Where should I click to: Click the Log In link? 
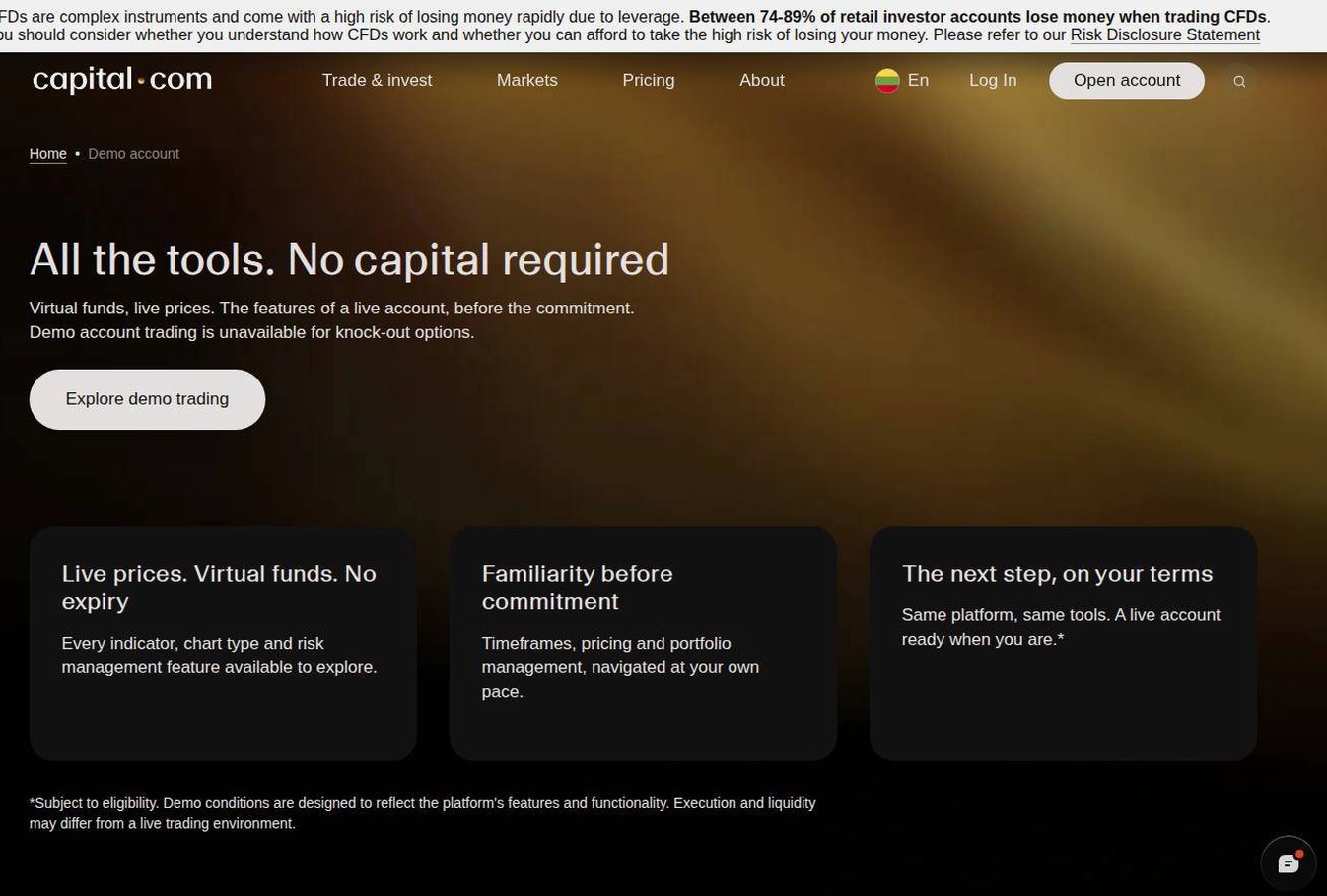click(993, 81)
